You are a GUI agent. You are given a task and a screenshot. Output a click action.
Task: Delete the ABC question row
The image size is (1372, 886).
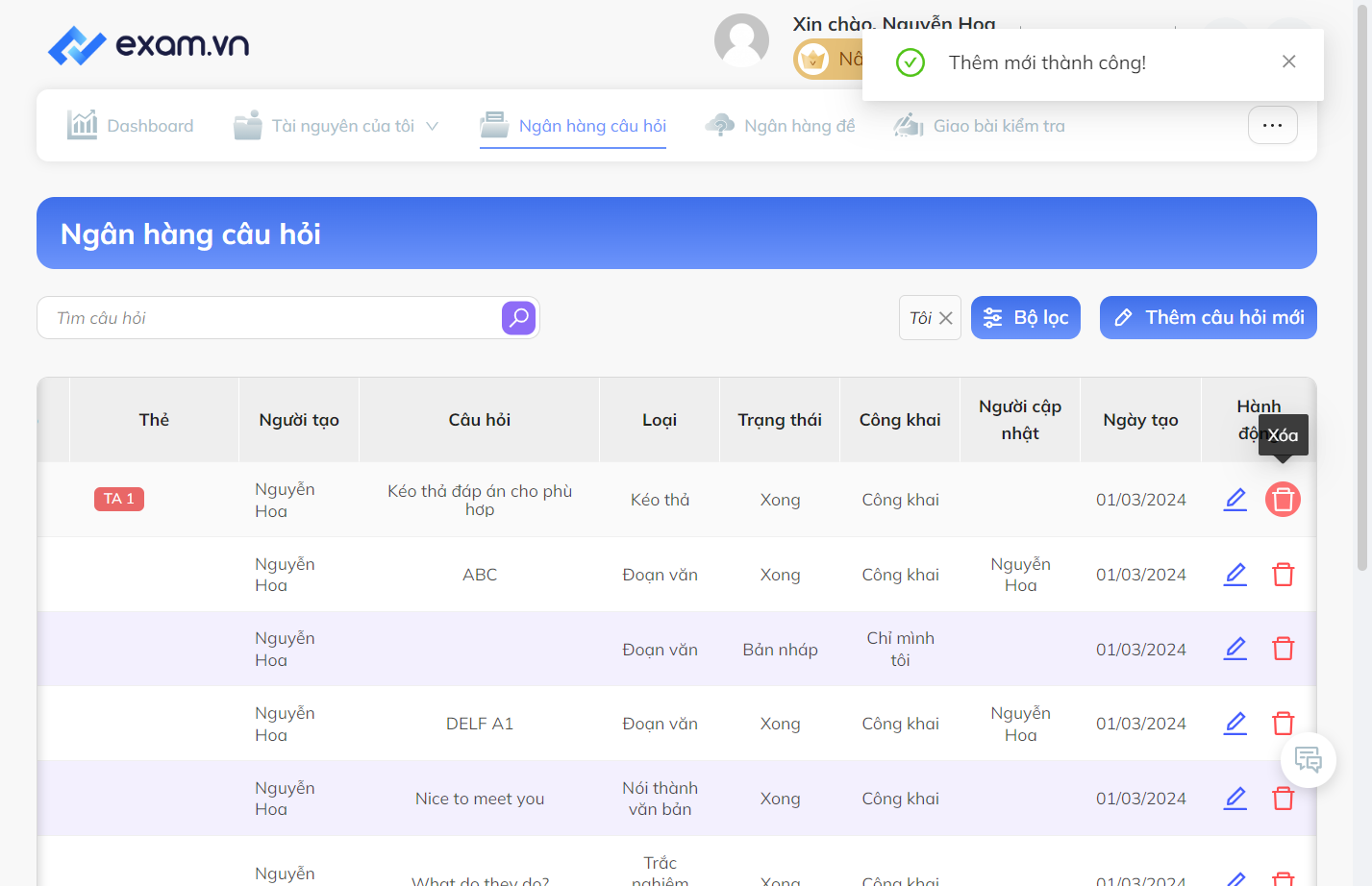[1283, 575]
